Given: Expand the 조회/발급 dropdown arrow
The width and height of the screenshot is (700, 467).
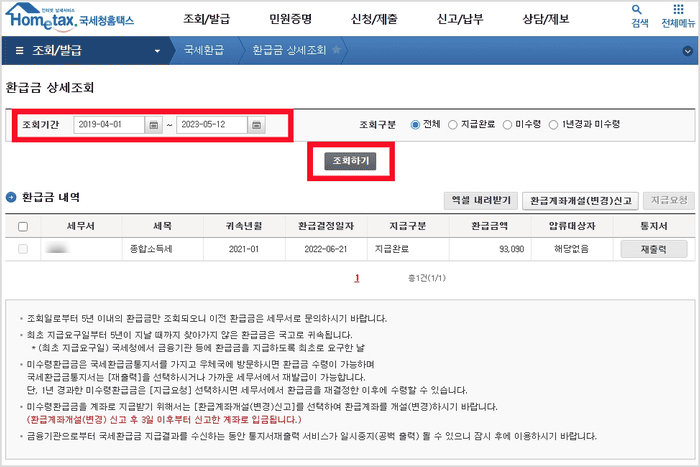Looking at the screenshot, I should (157, 51).
